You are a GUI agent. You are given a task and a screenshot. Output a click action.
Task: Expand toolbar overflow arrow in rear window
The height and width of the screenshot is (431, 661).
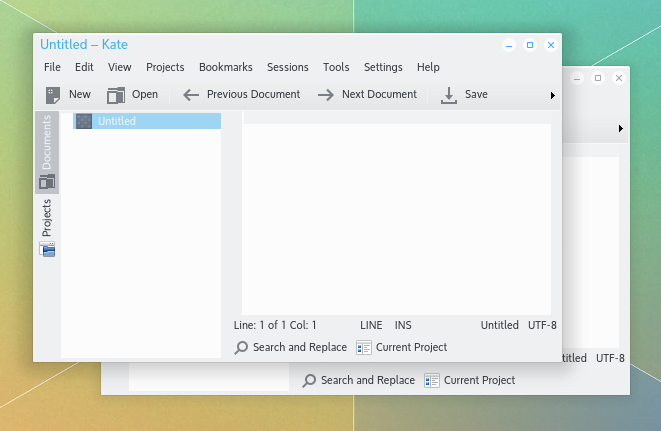coord(621,128)
